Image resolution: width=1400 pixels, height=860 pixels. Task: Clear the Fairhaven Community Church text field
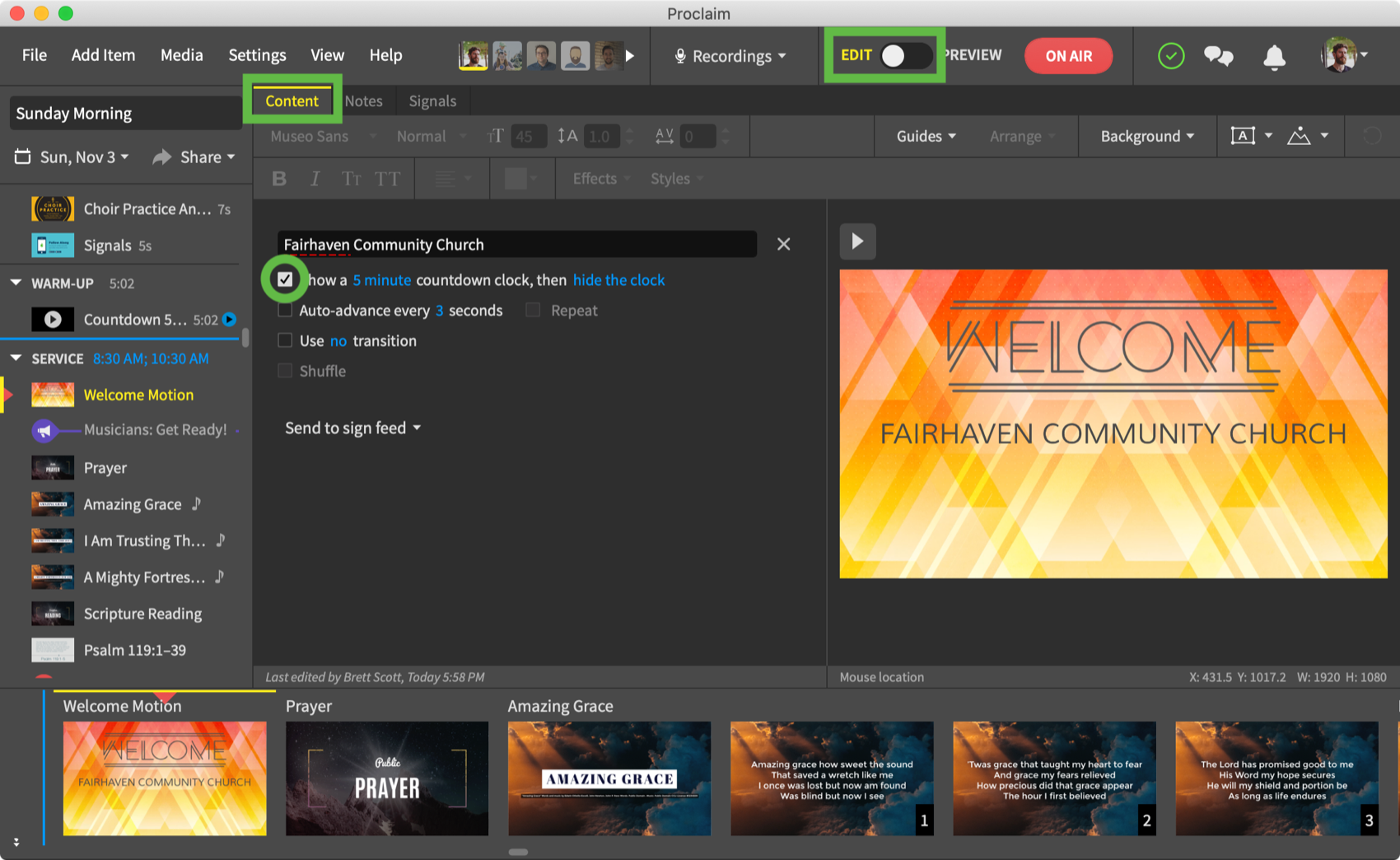point(783,244)
